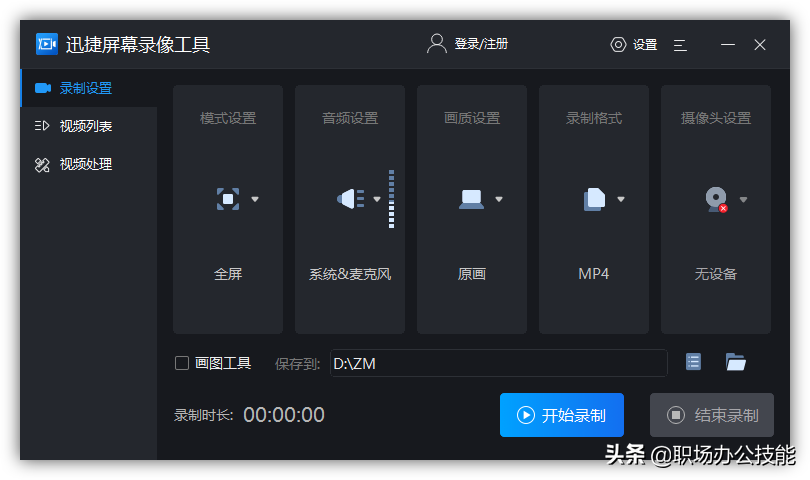Click the 保存到 label
810x480 pixels.
point(298,364)
